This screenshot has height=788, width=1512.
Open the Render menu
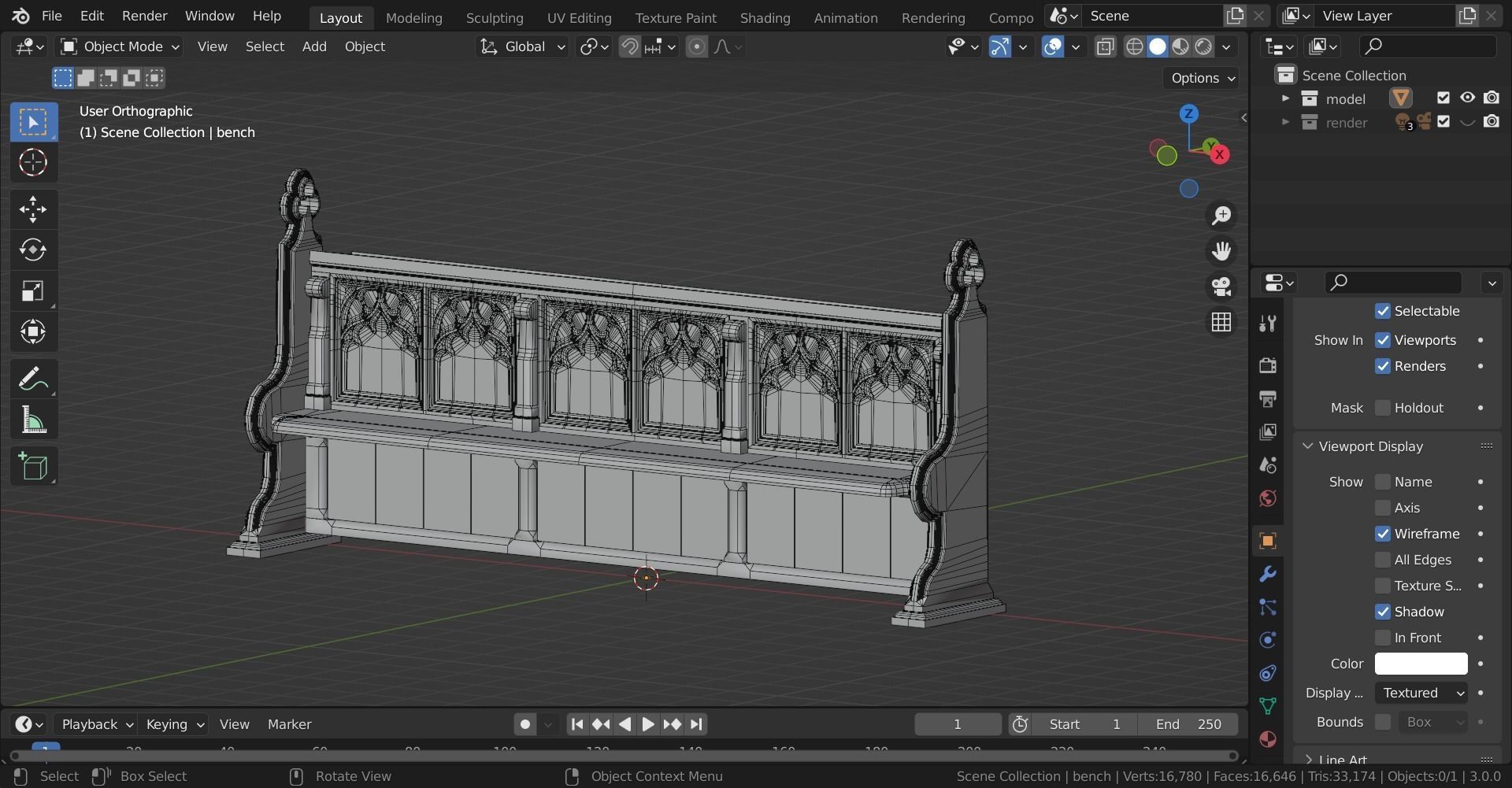tap(145, 16)
